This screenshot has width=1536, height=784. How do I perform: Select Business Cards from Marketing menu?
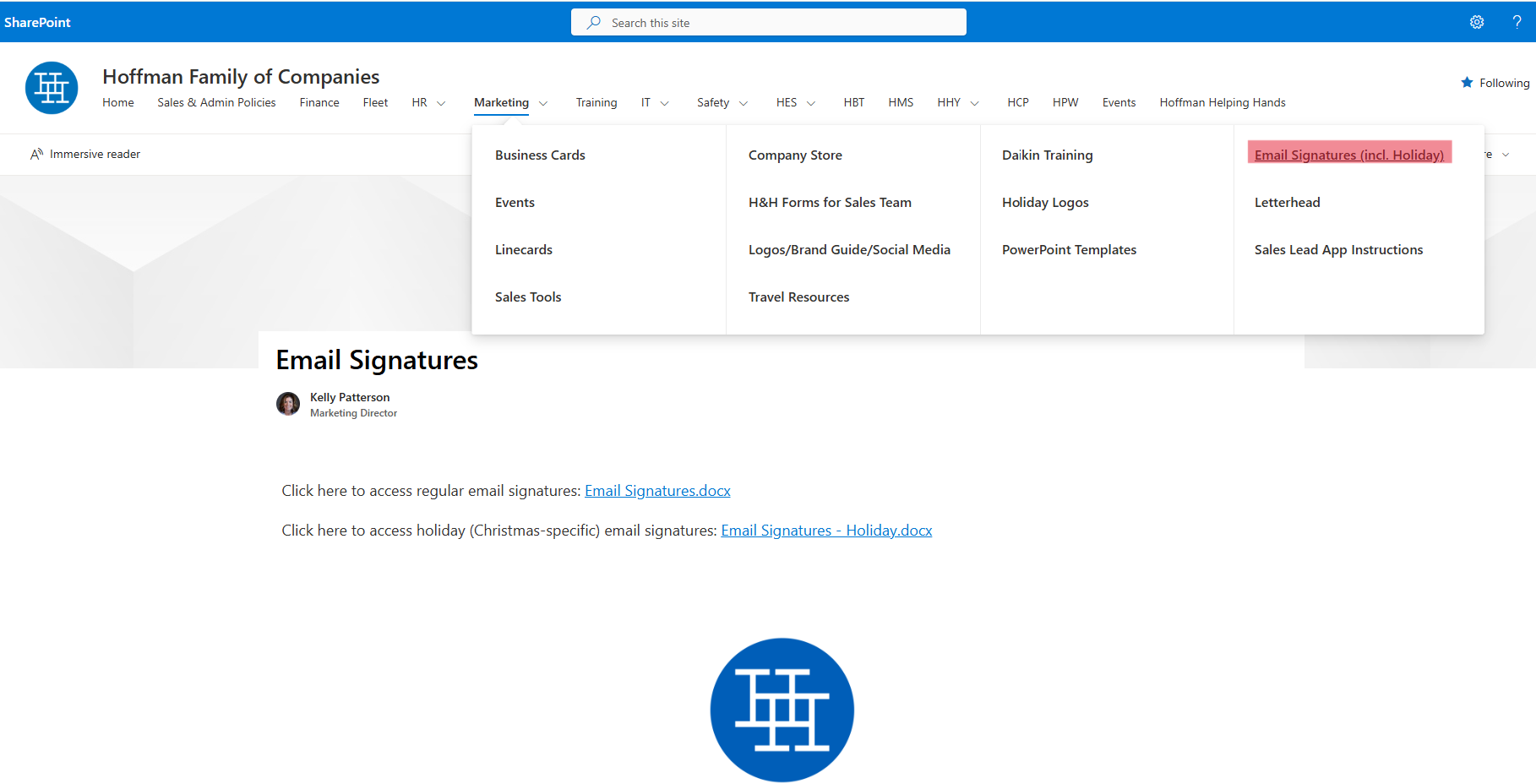click(x=540, y=155)
